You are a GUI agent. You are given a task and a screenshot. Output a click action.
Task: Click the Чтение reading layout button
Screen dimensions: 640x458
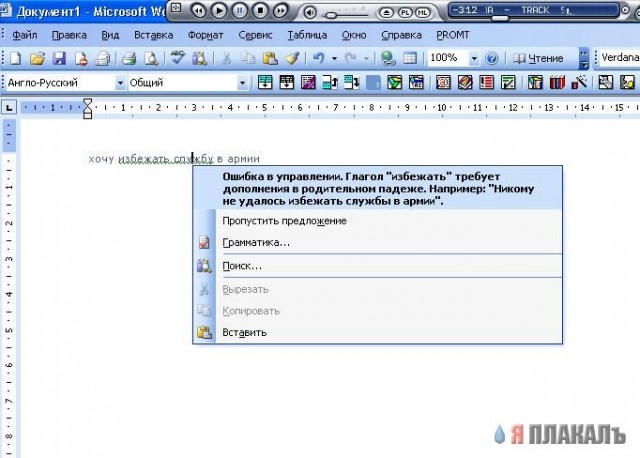click(x=538, y=58)
